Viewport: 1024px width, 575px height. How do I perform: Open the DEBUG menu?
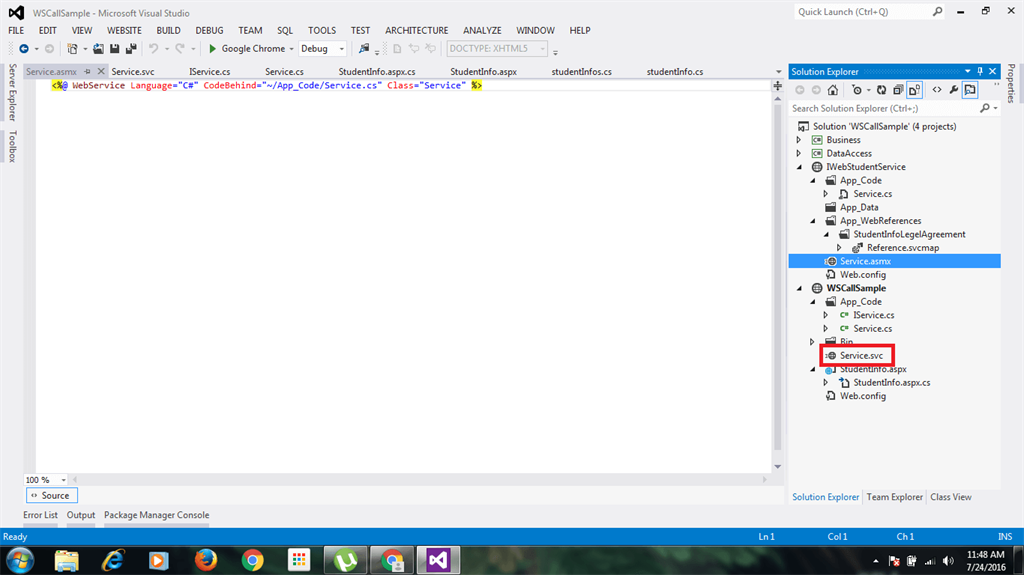pyautogui.click(x=209, y=30)
